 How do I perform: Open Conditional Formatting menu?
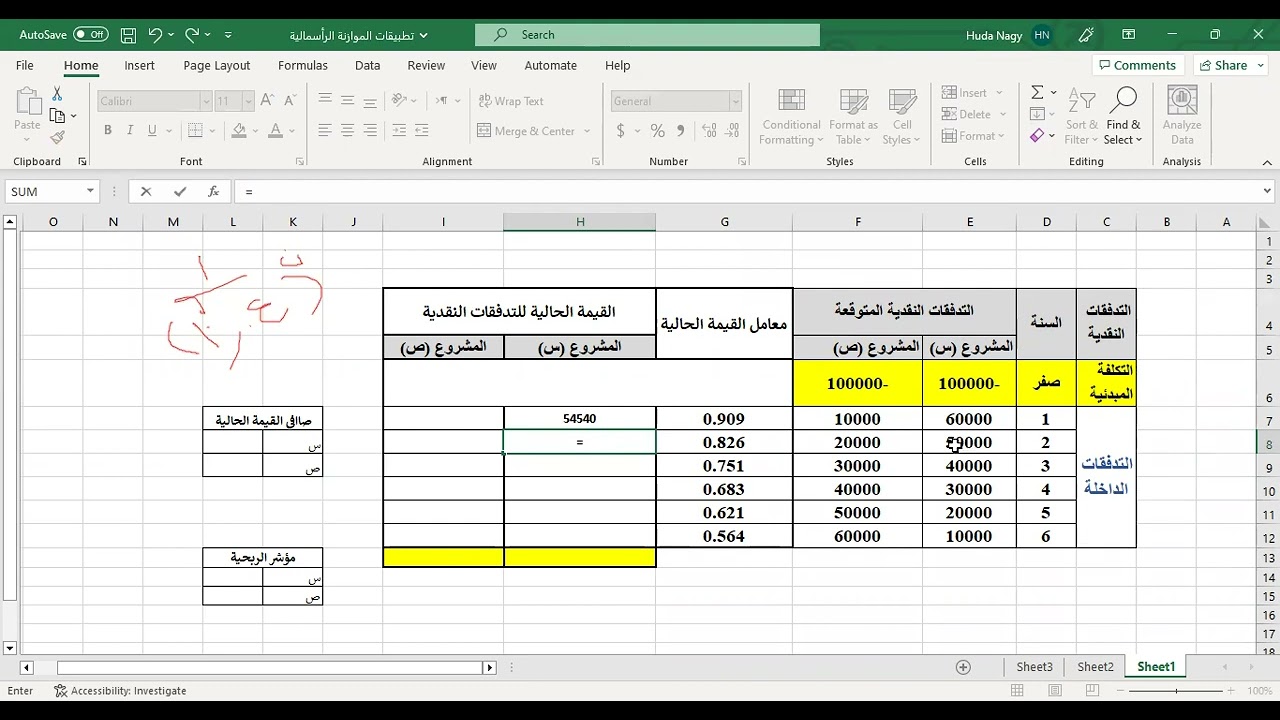[x=791, y=116]
